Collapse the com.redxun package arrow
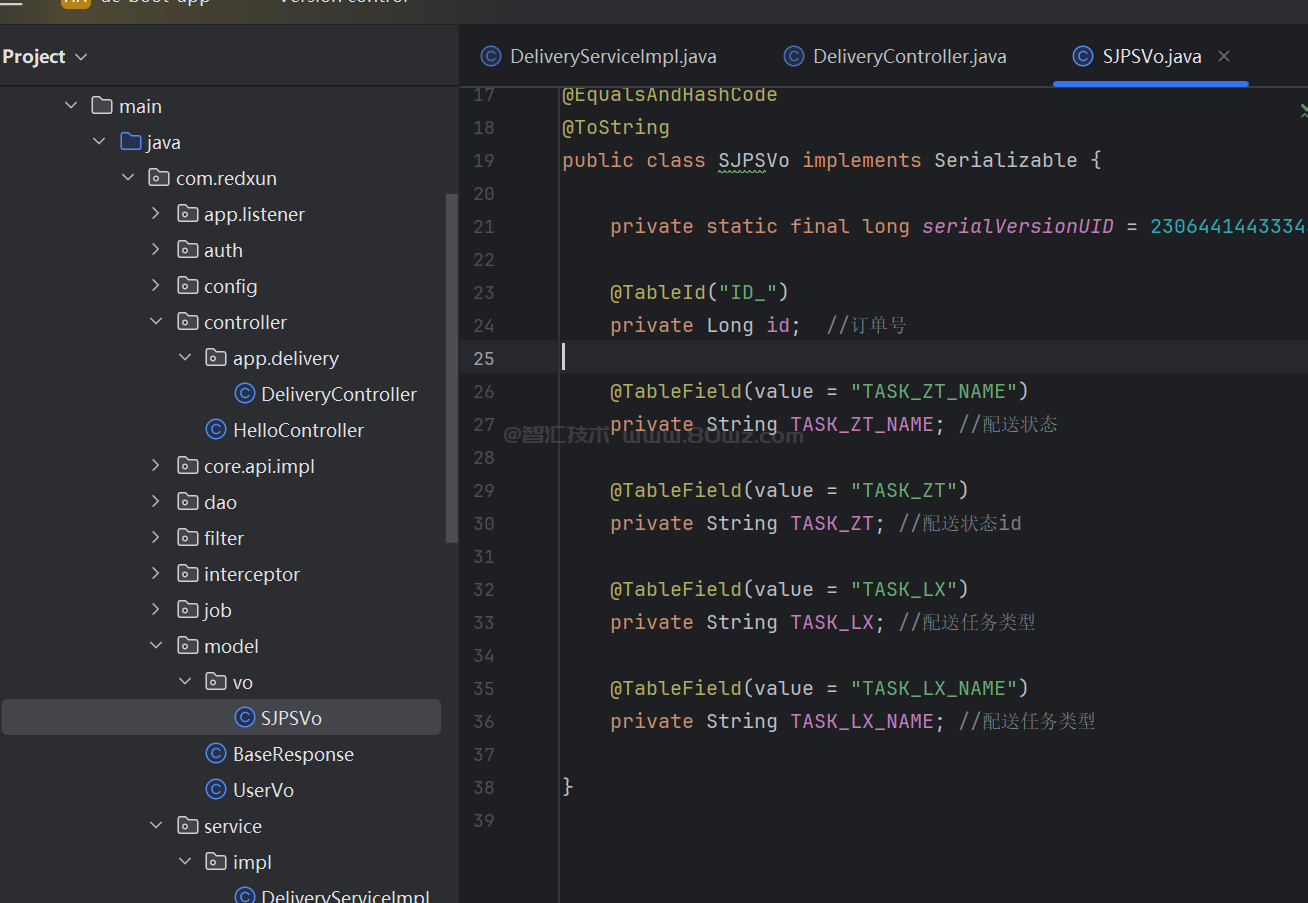The width and height of the screenshot is (1308, 903). (x=127, y=178)
